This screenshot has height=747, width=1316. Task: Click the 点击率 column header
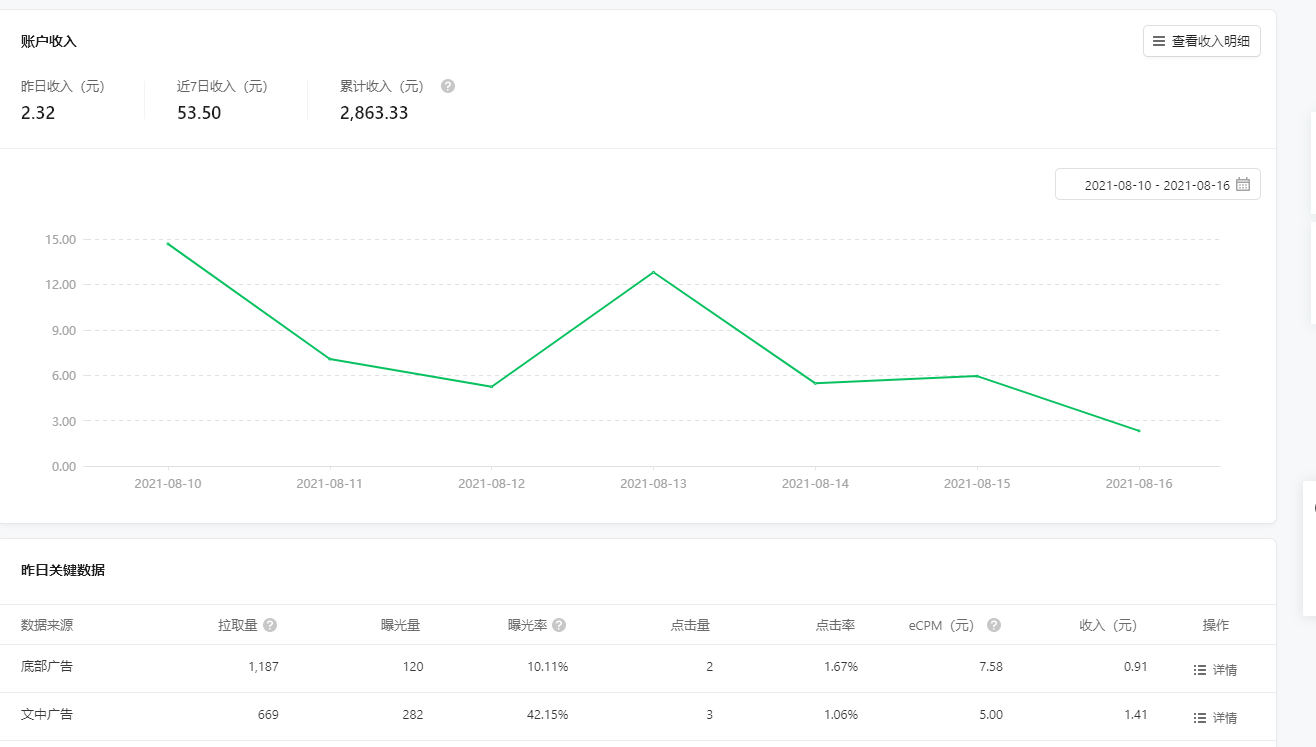click(x=835, y=625)
